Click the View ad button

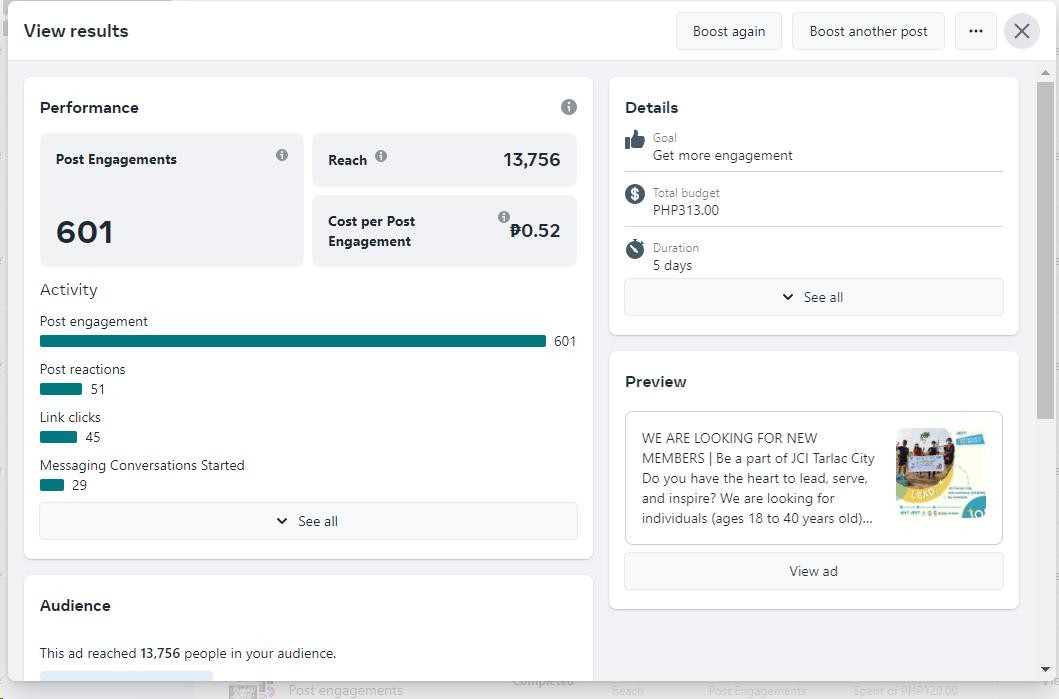pos(813,571)
